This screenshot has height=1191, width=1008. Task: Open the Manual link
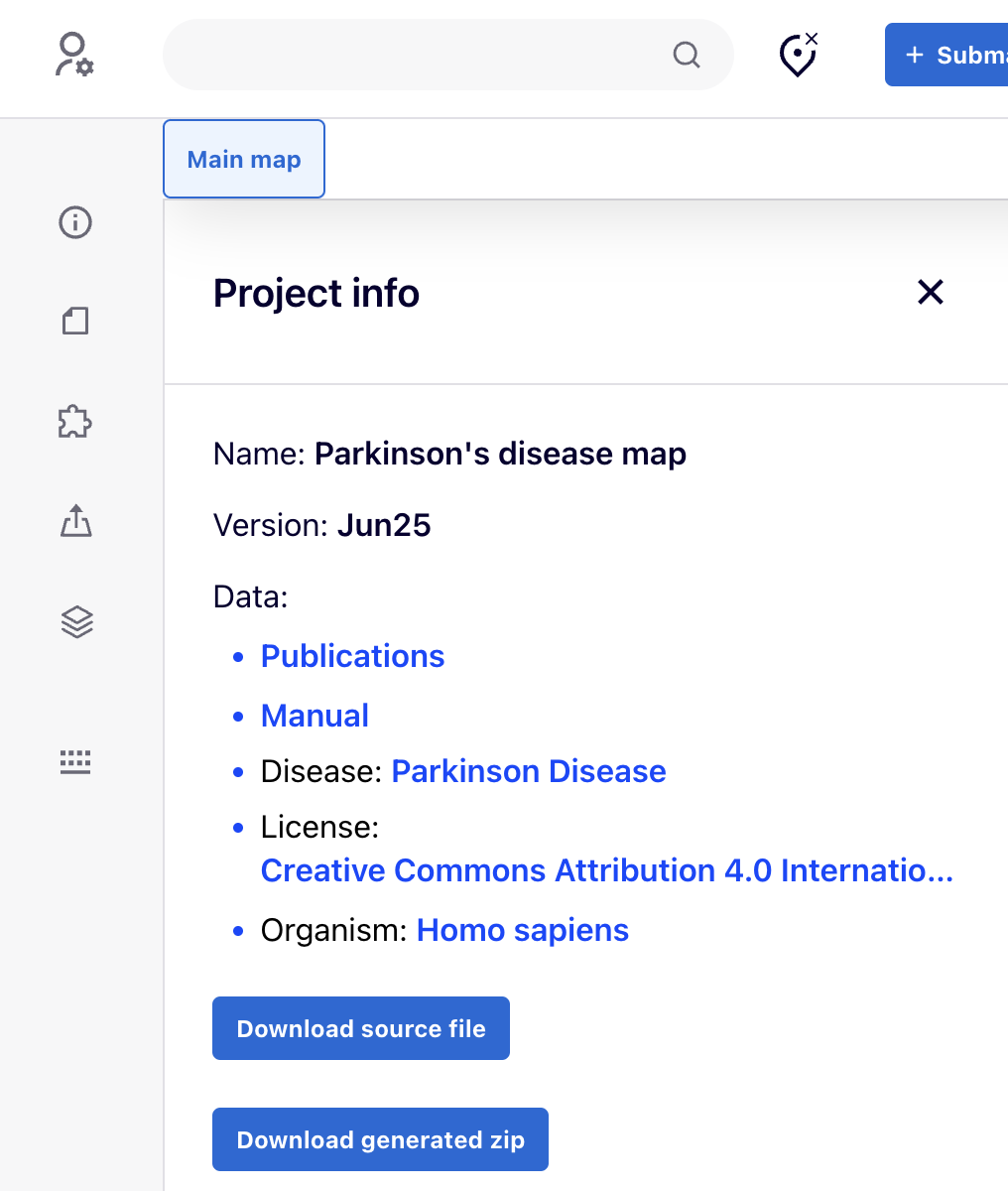click(315, 716)
